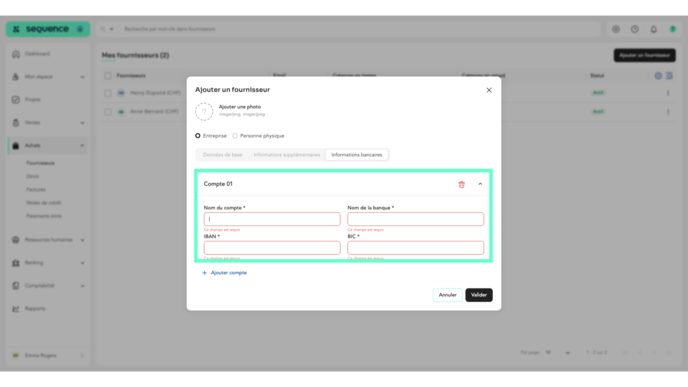Screen dimensions: 688x387
Task: Select the Personne physique radio option
Action: 235,136
